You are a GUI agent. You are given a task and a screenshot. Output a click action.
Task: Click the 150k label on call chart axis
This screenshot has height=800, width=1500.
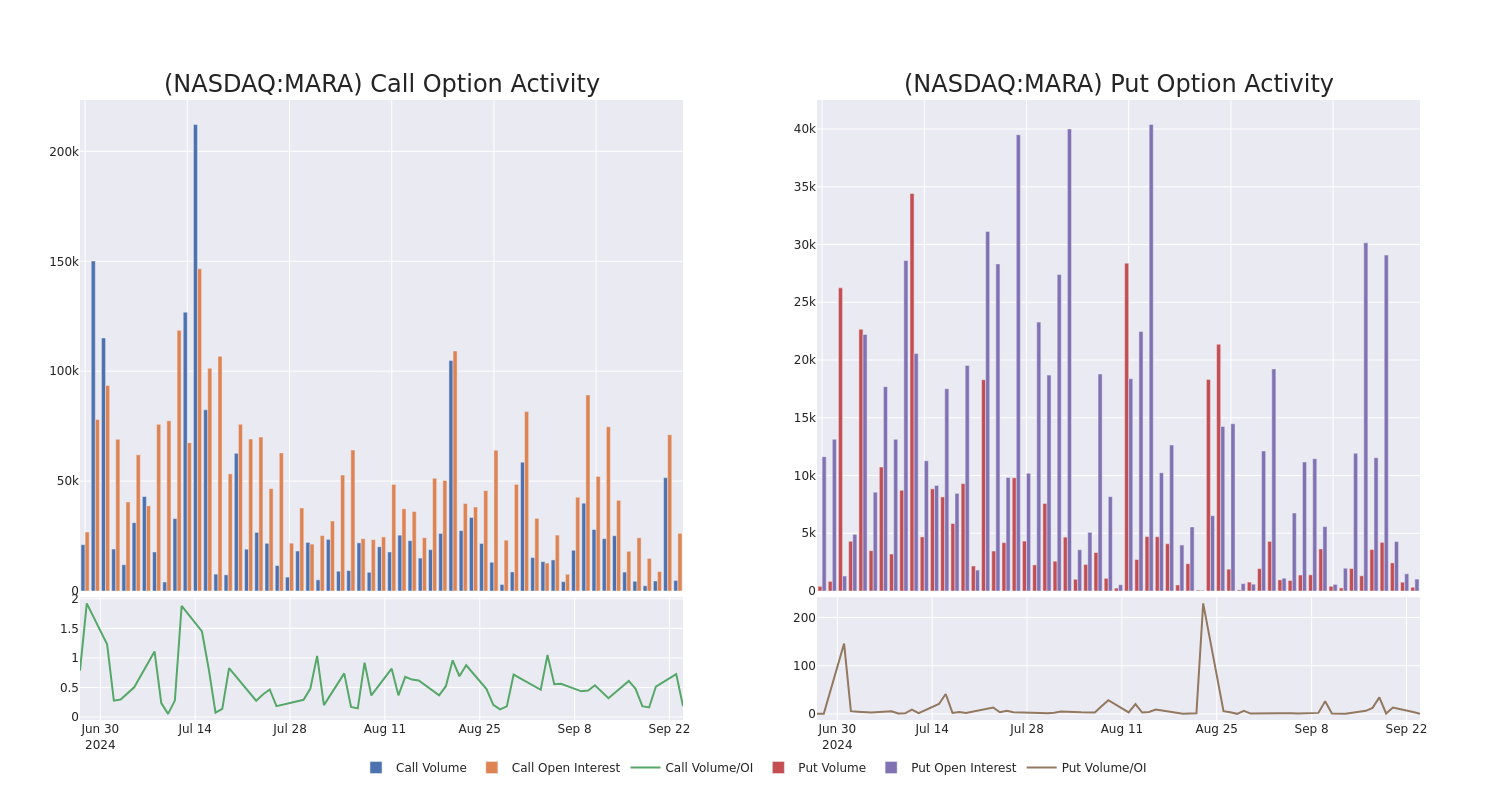[x=64, y=262]
